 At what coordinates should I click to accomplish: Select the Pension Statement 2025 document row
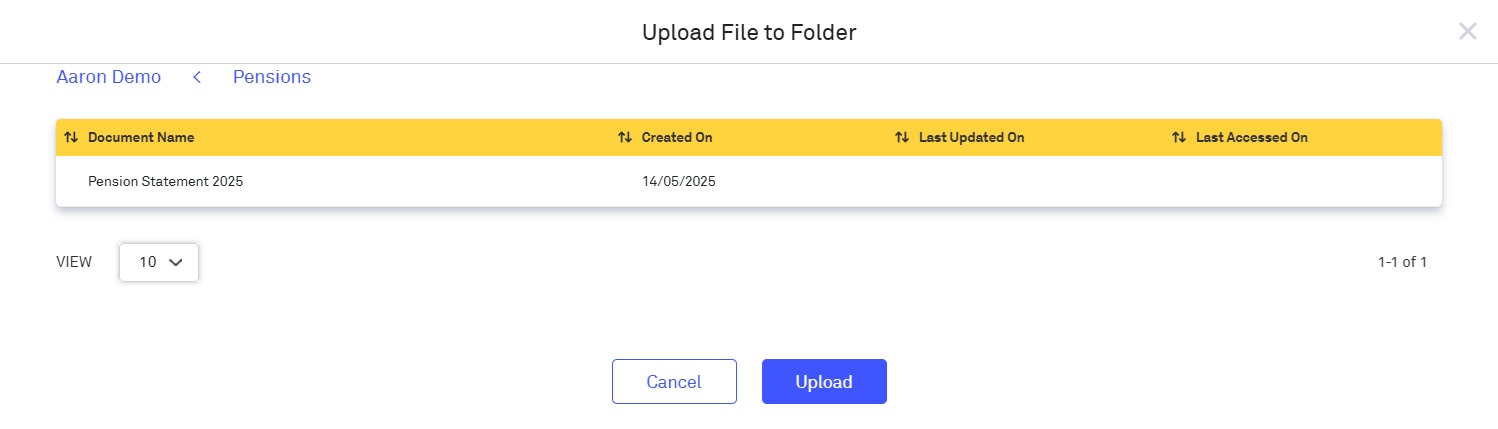coord(166,182)
